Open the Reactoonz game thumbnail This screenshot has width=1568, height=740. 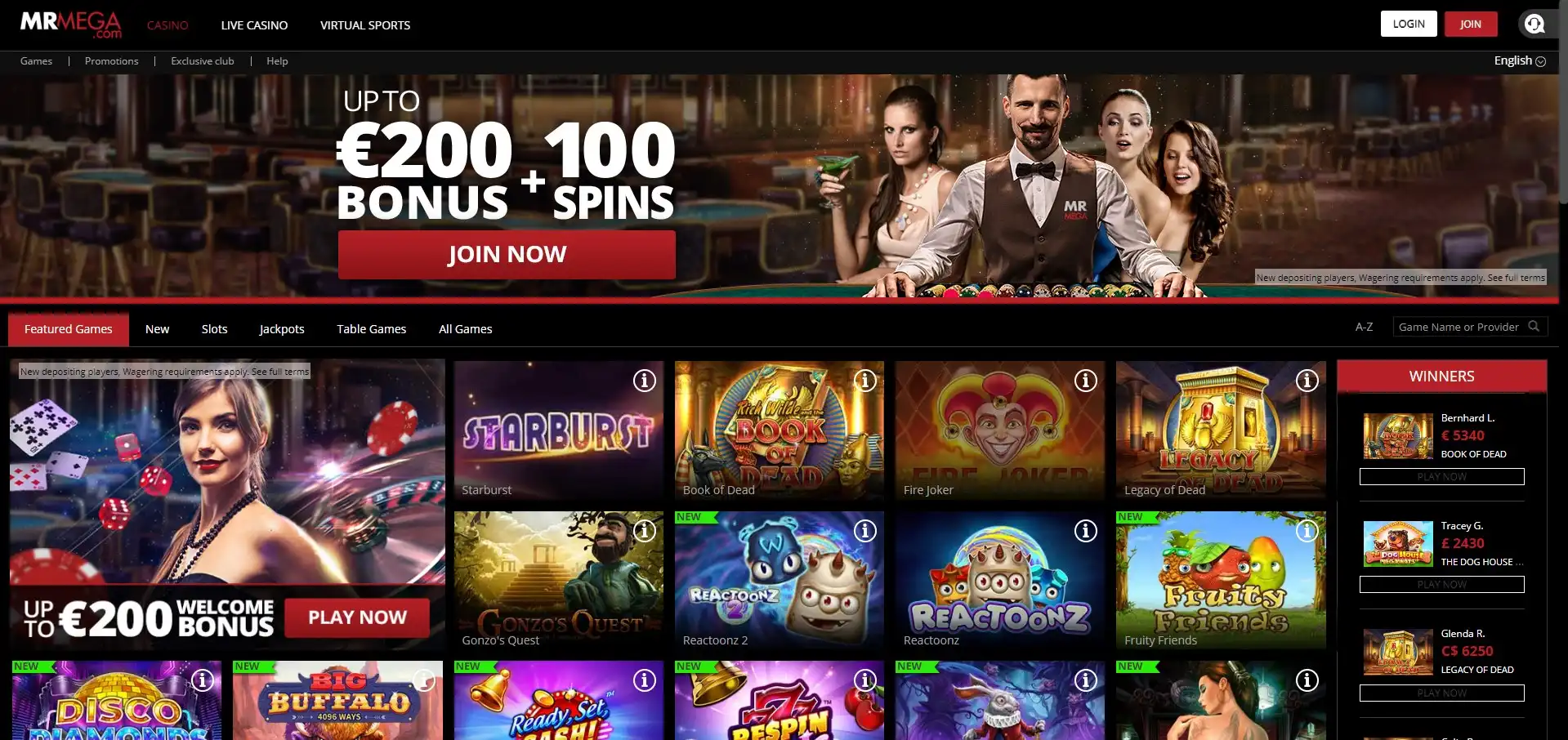999,581
